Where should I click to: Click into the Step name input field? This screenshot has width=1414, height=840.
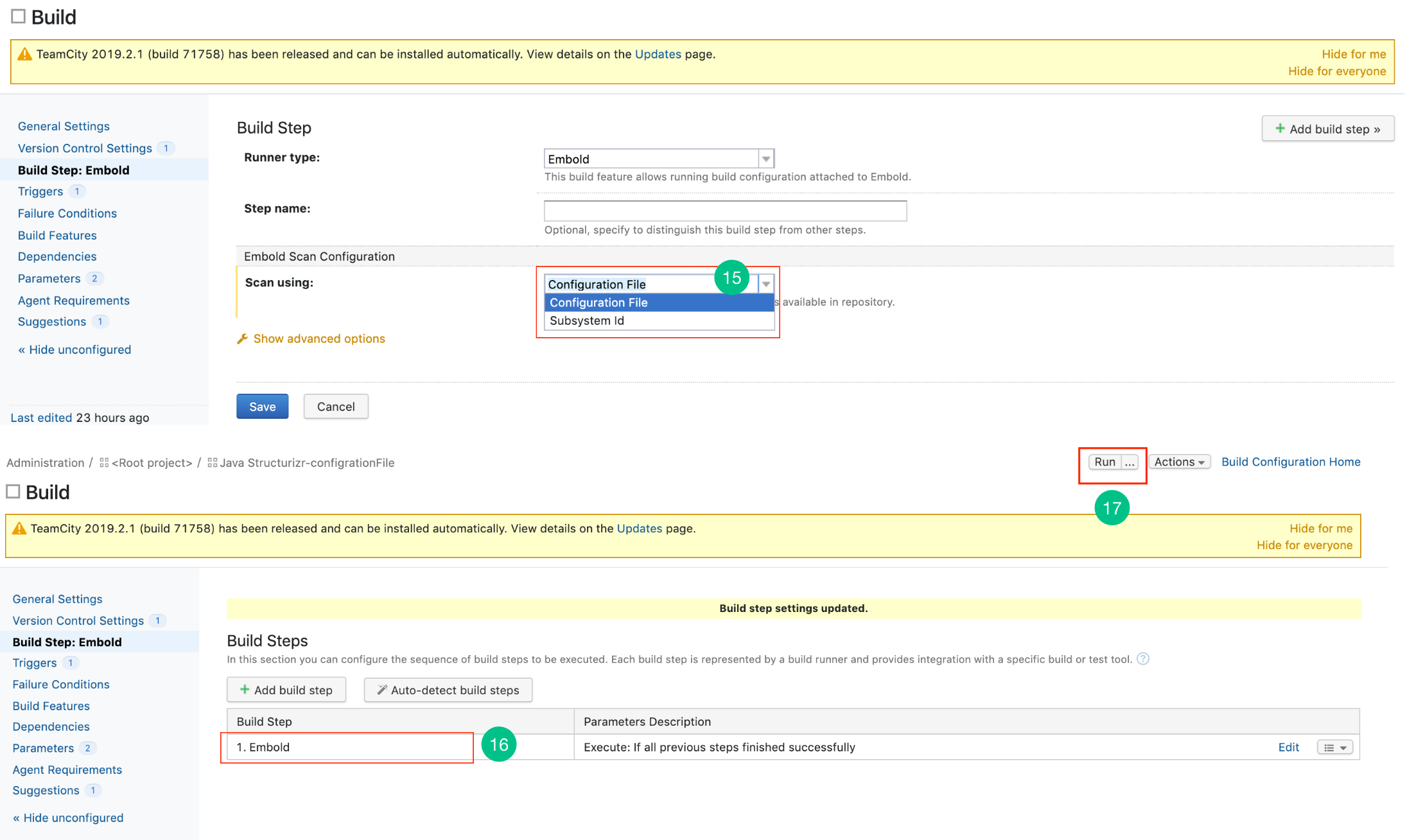[725, 210]
